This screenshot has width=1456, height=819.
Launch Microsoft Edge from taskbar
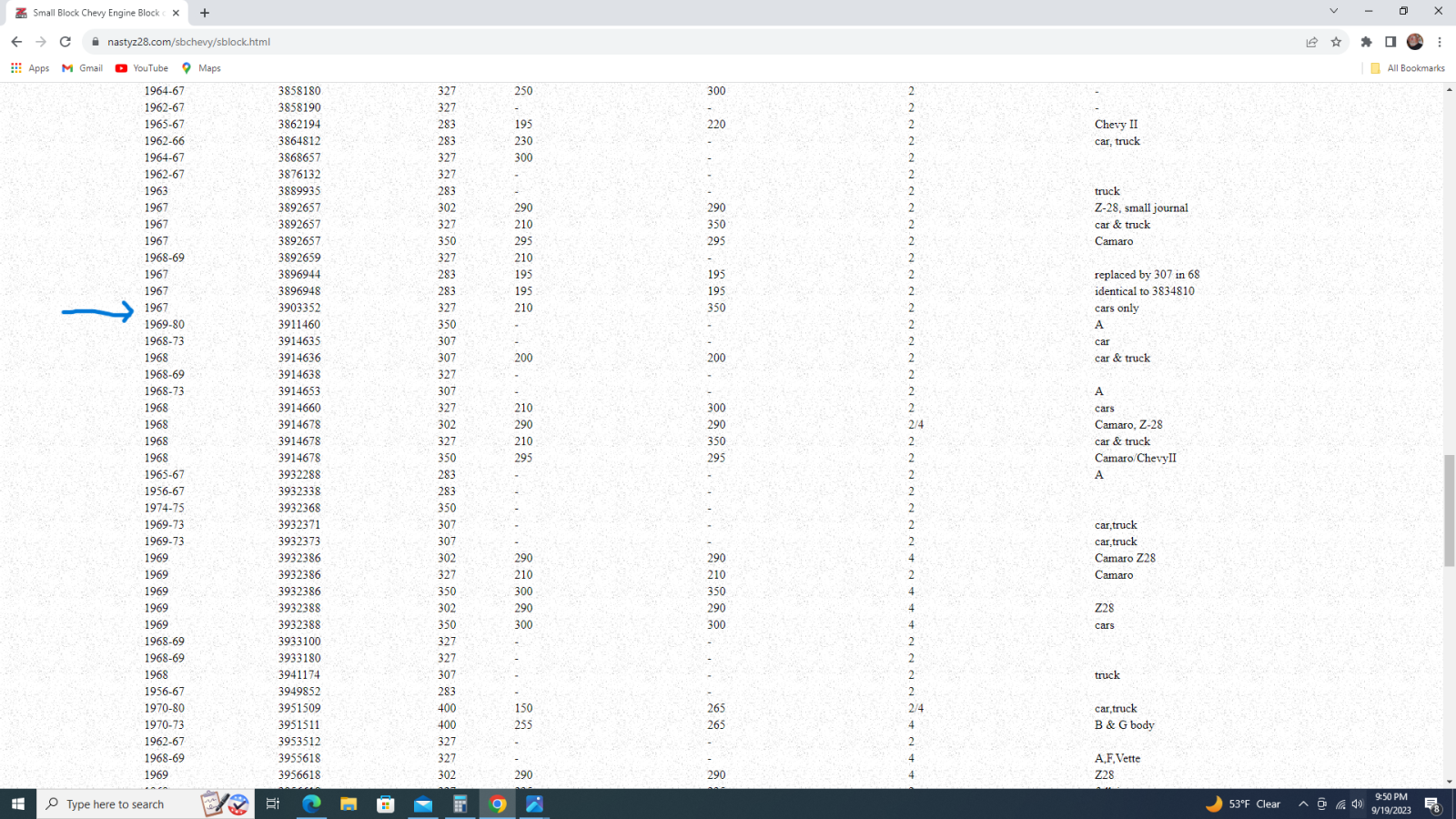311,804
